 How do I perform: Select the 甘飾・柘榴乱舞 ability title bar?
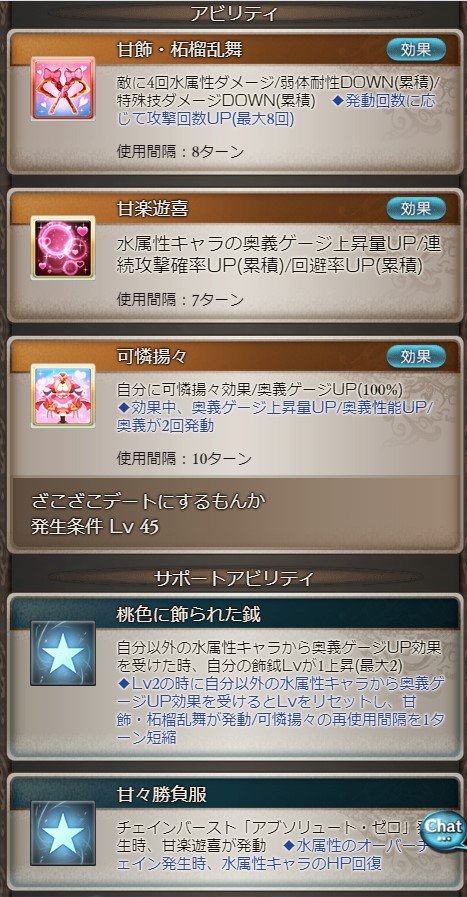point(235,50)
